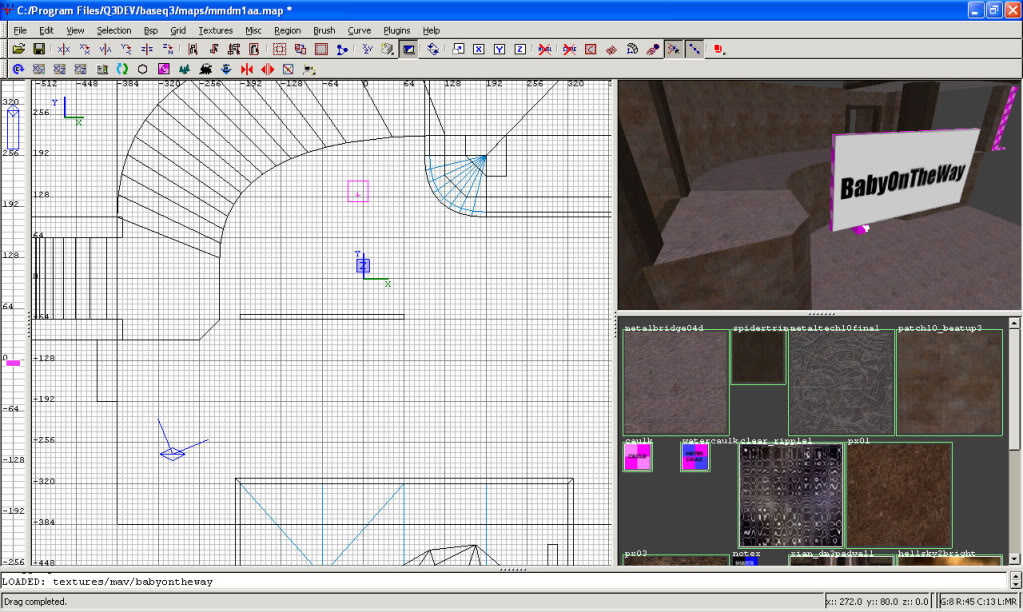Open the Plugins menu

[x=397, y=30]
